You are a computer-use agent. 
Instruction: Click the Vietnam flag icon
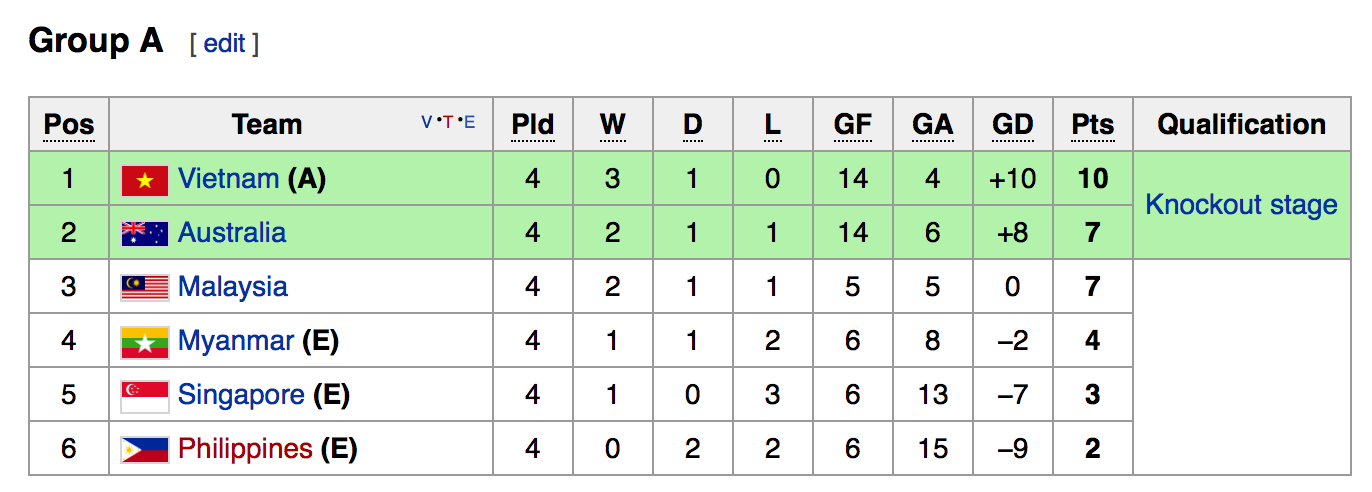coord(144,180)
